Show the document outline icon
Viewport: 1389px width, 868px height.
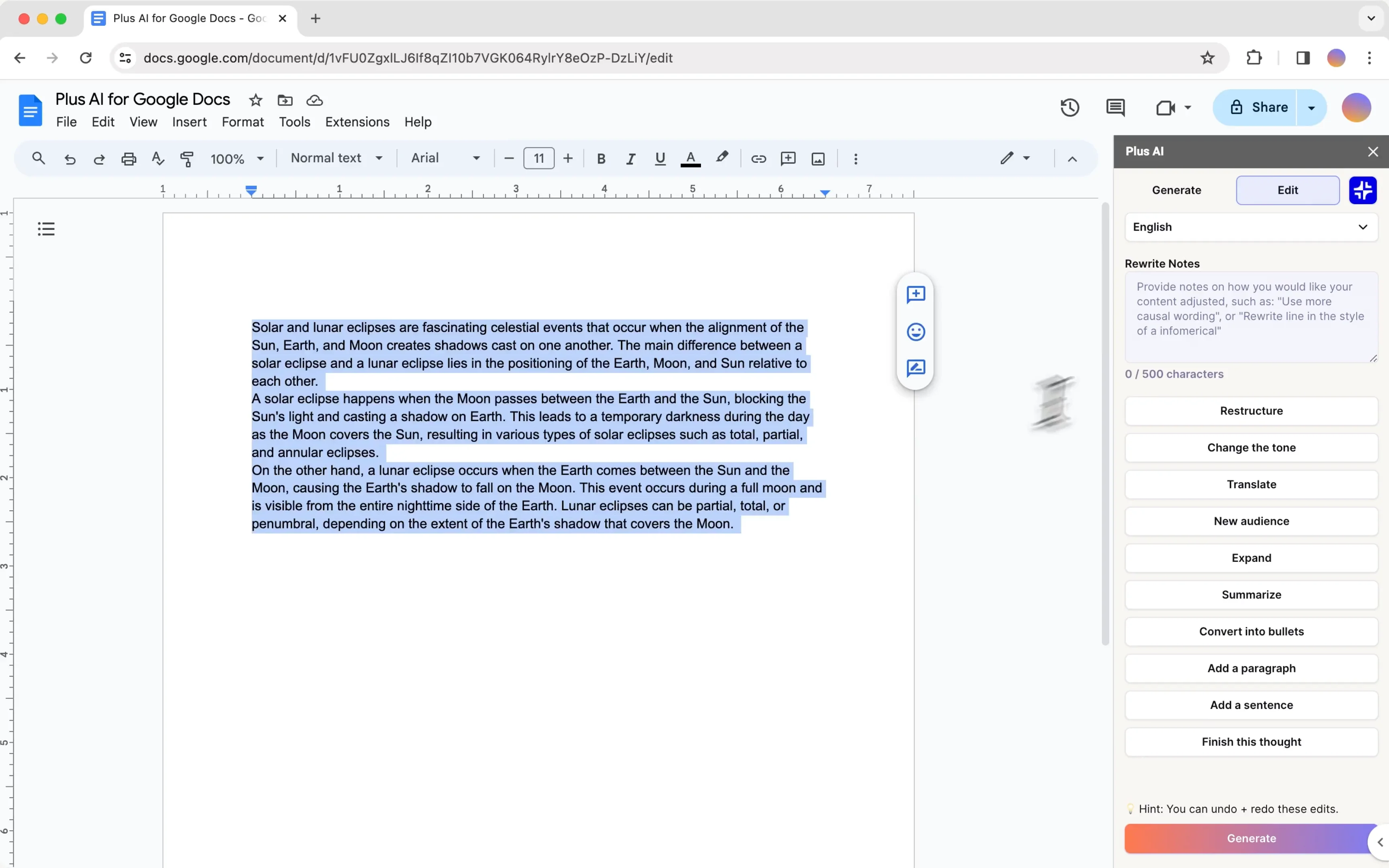tap(47, 229)
